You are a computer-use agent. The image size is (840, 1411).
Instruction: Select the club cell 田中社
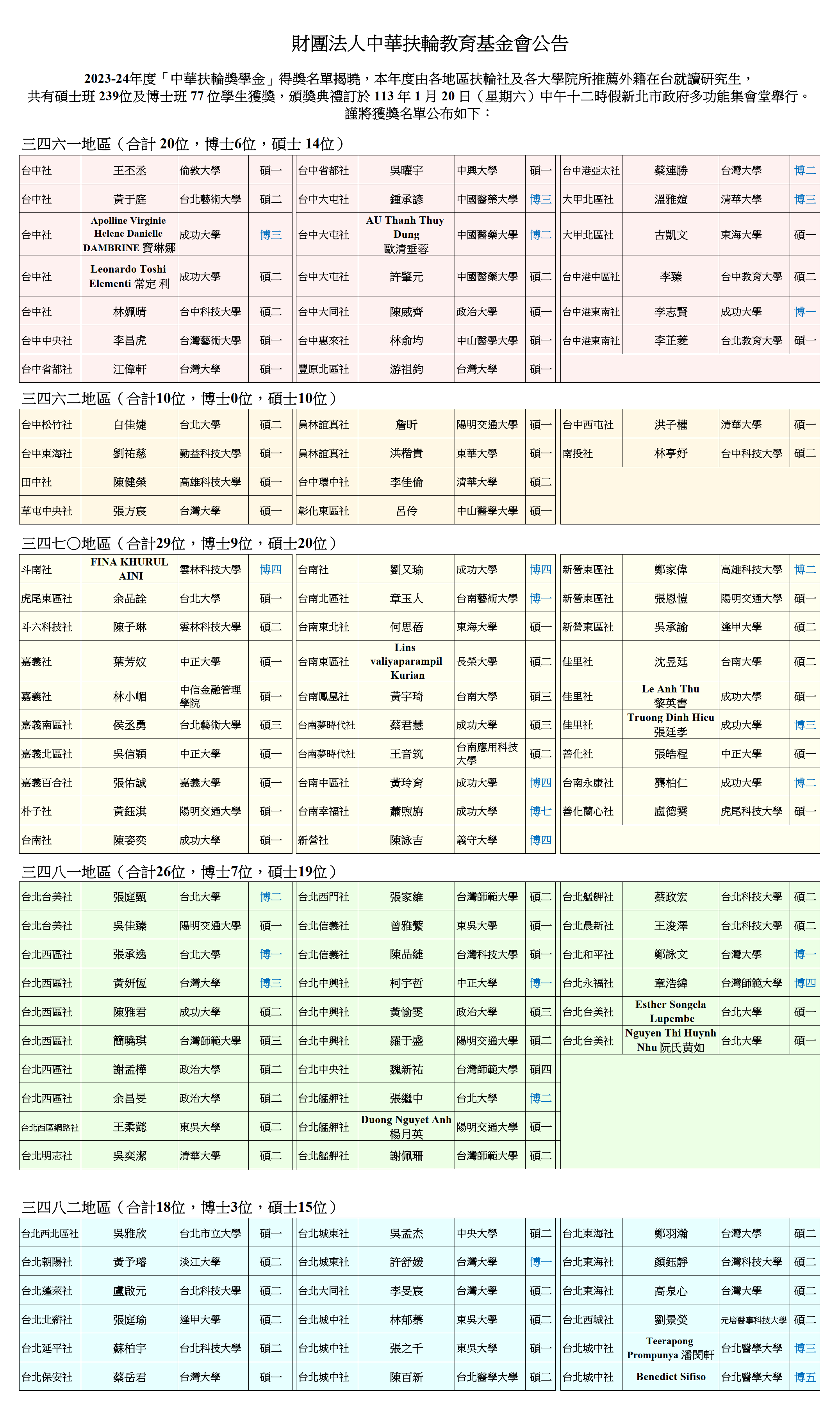(x=50, y=482)
